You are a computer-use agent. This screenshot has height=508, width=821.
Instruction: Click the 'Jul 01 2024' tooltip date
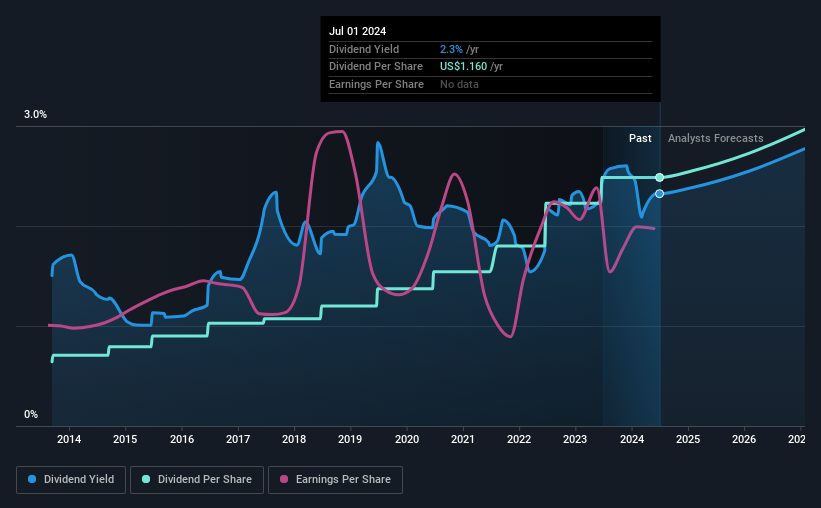pos(357,31)
